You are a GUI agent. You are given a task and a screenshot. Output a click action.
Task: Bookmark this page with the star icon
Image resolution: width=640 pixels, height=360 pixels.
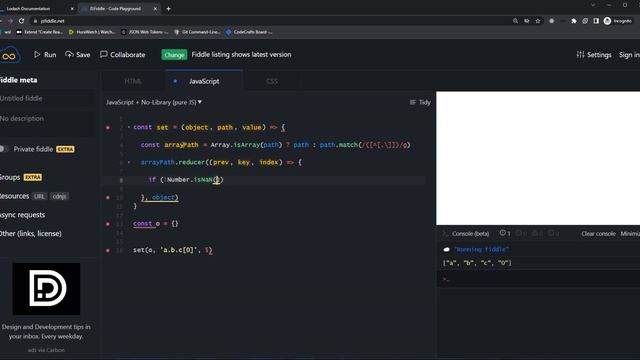click(538, 21)
